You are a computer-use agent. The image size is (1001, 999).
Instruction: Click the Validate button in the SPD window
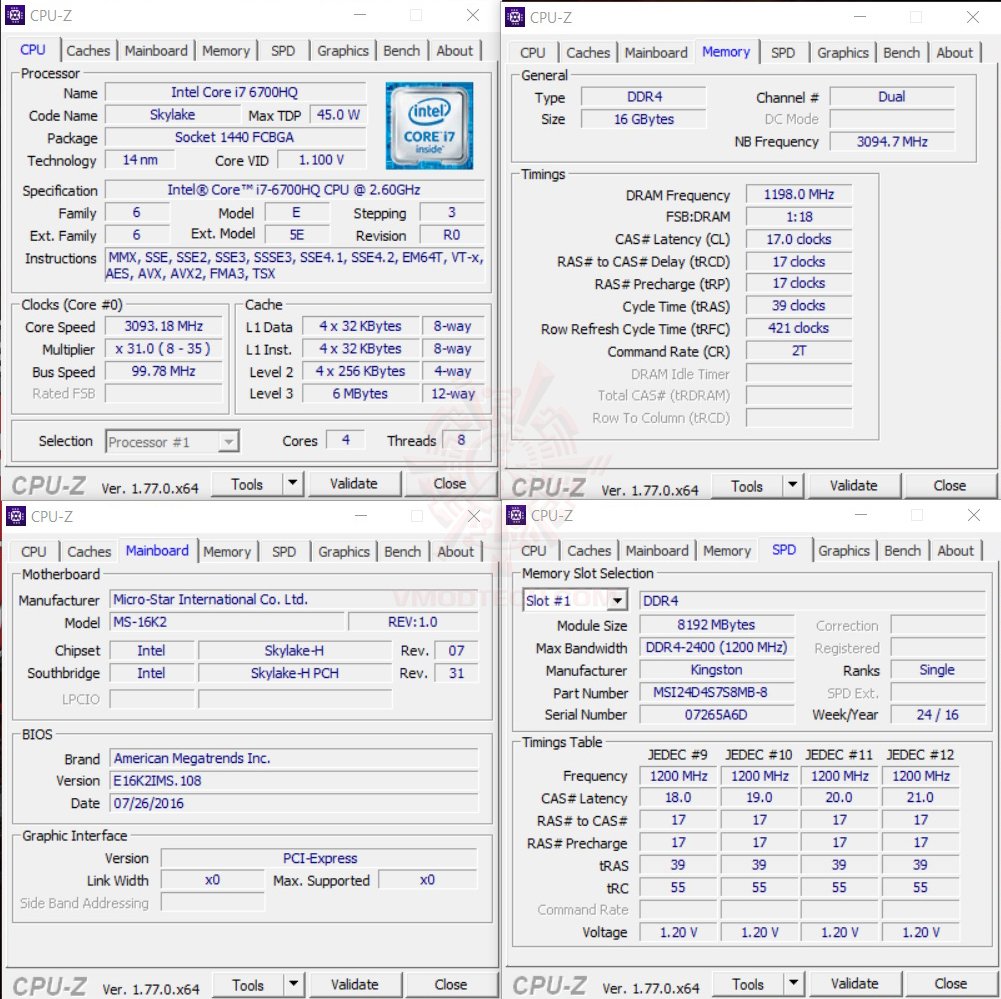click(854, 983)
